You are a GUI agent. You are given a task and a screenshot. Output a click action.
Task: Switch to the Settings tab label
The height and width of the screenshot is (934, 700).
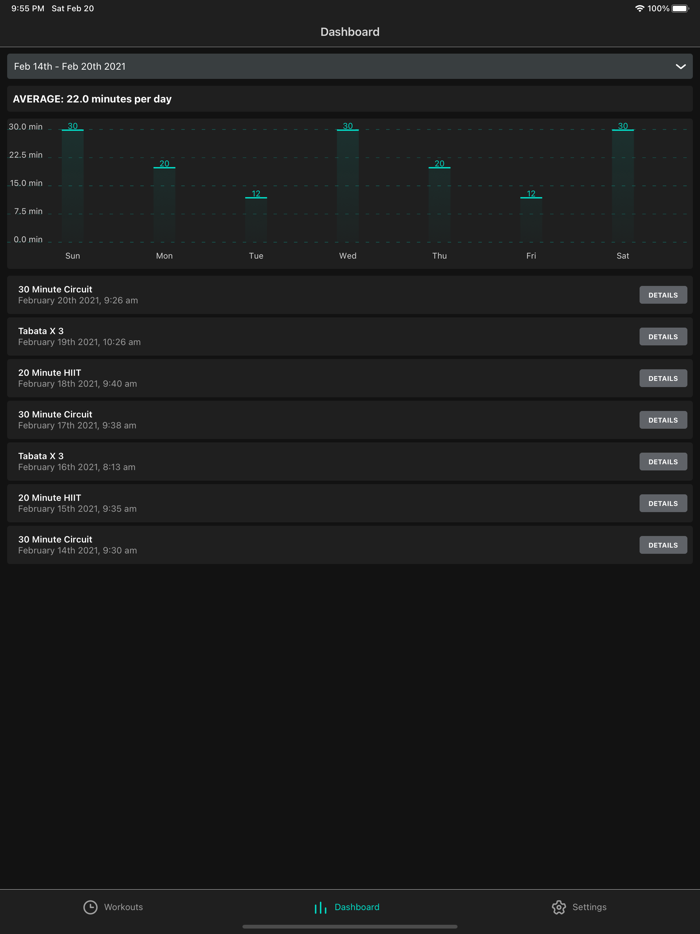(x=589, y=907)
